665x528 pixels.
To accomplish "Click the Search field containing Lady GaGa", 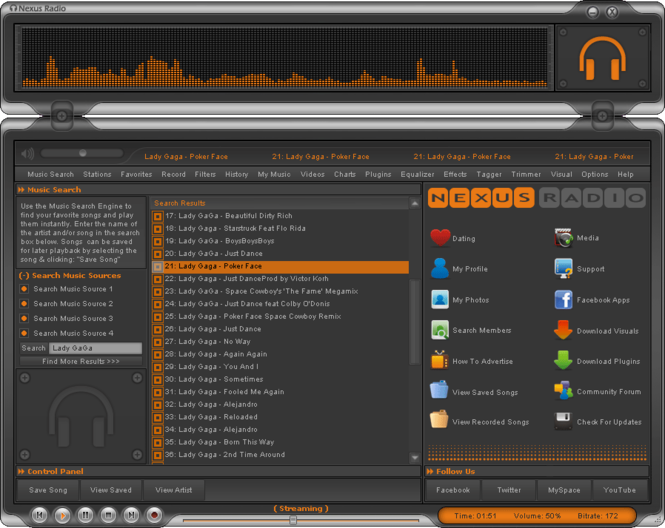I will tap(95, 348).
